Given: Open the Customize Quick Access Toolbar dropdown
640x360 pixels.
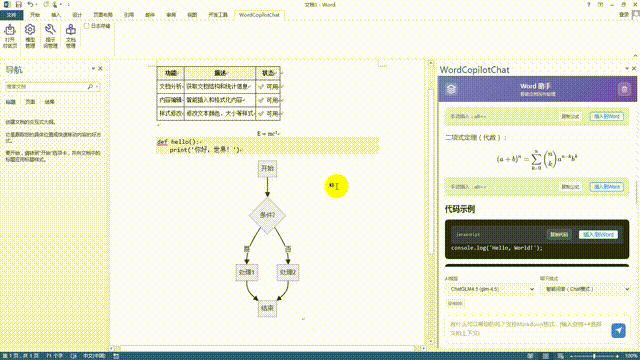Looking at the screenshot, I should [69, 4].
